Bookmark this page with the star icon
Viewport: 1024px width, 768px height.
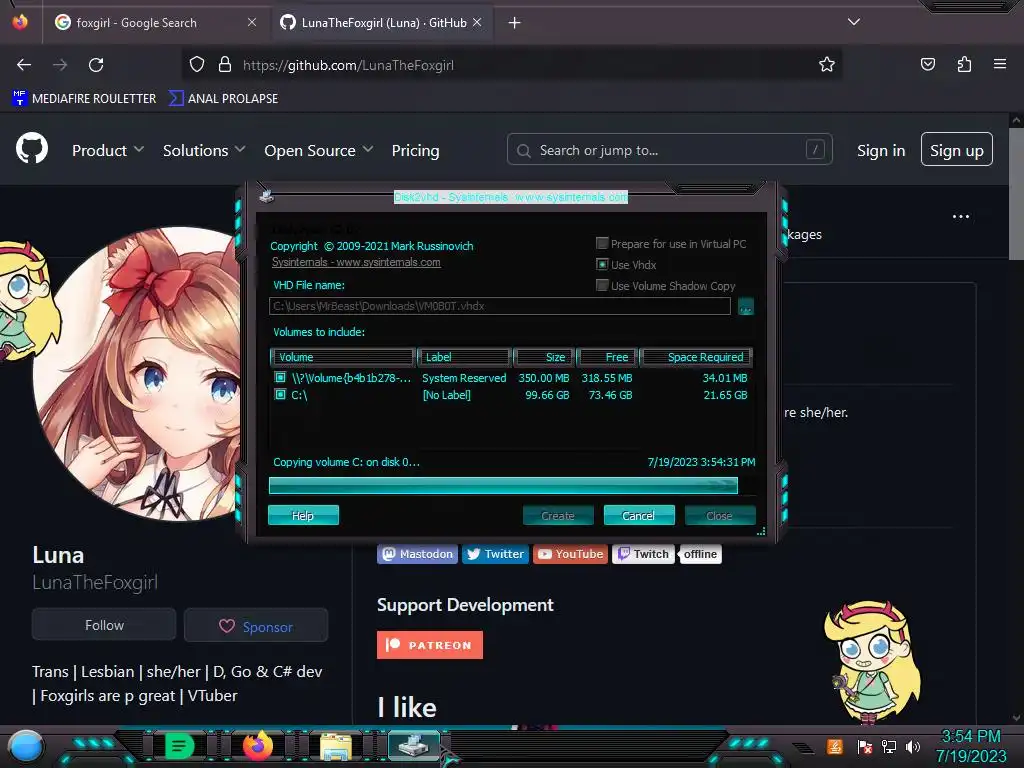click(x=827, y=64)
